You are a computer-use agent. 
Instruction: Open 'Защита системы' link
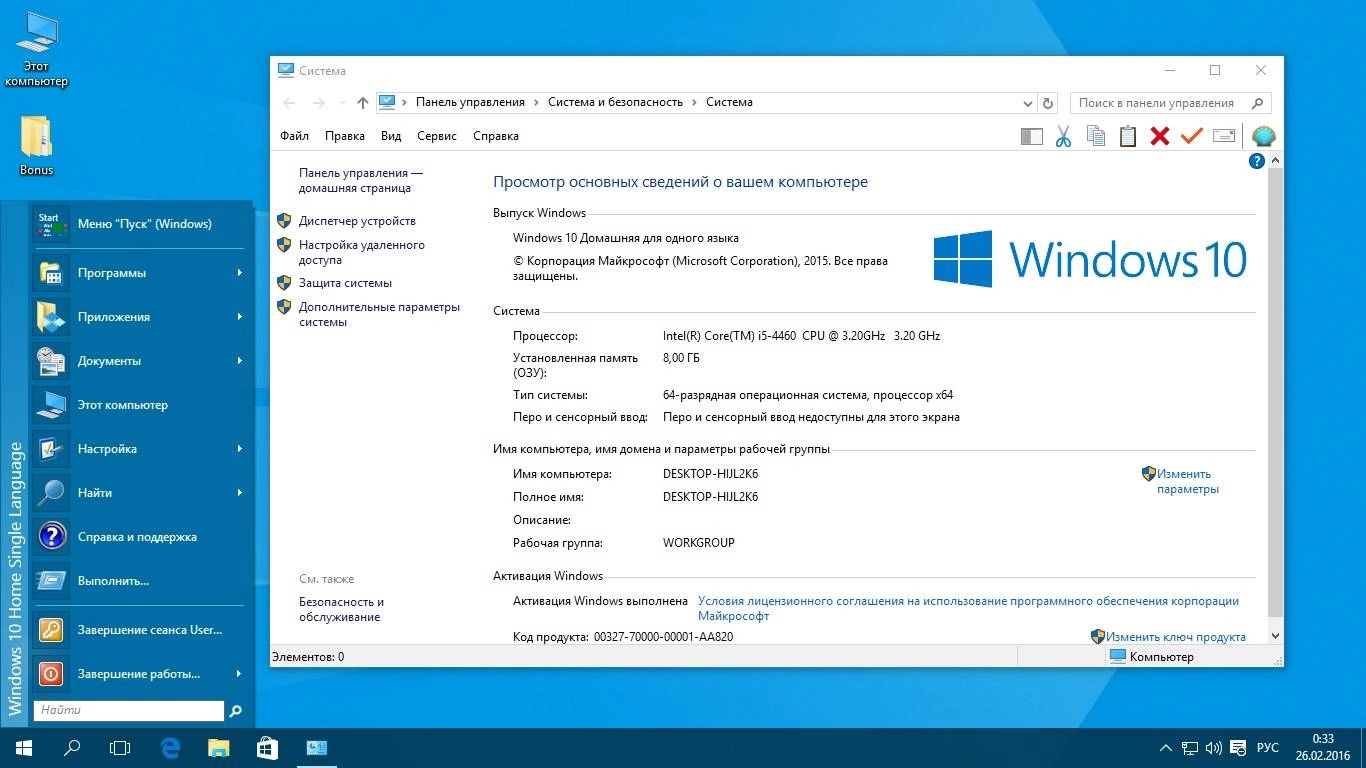(x=345, y=283)
